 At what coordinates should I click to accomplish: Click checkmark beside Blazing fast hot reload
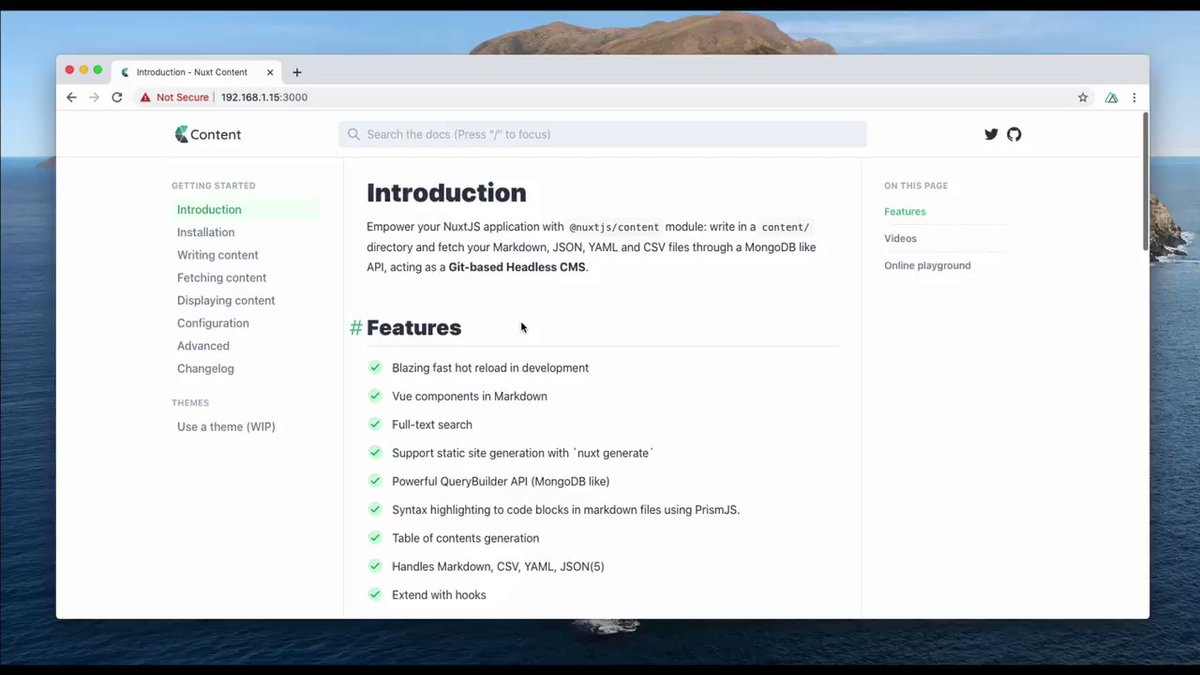coord(376,367)
